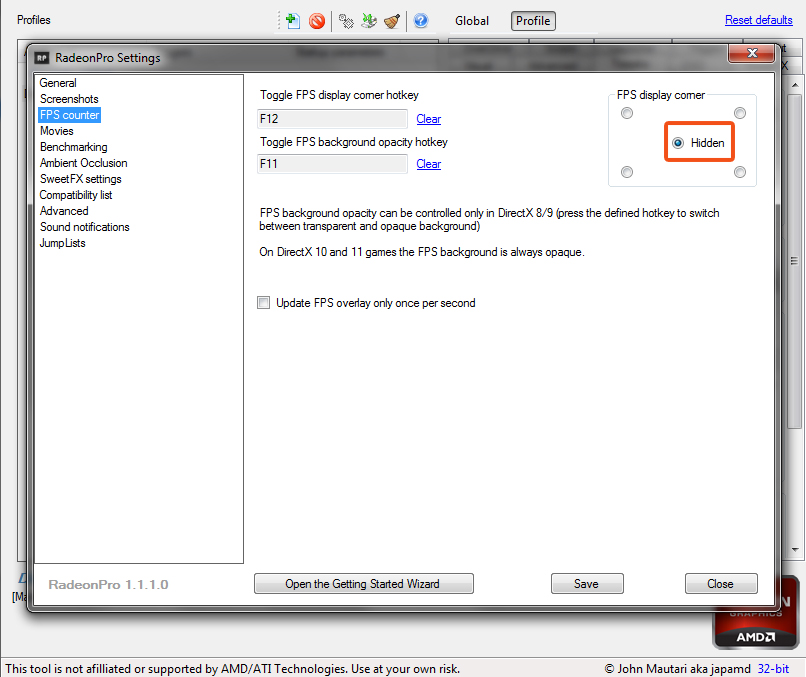Select the bottom-right FPS corner radio
This screenshot has height=677, width=806.
point(740,172)
